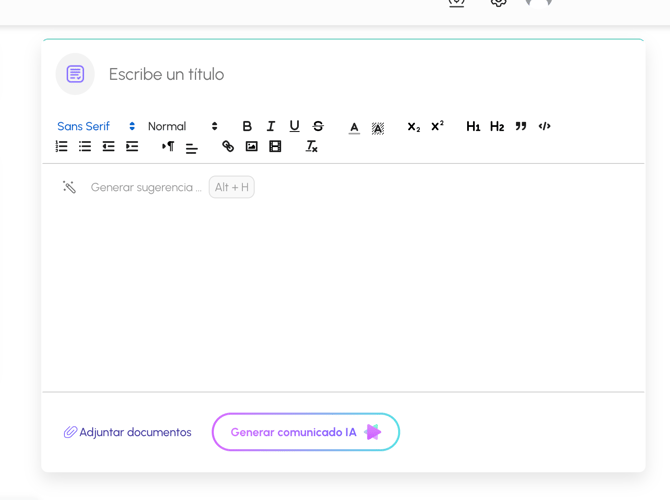Insert a code block

544,126
